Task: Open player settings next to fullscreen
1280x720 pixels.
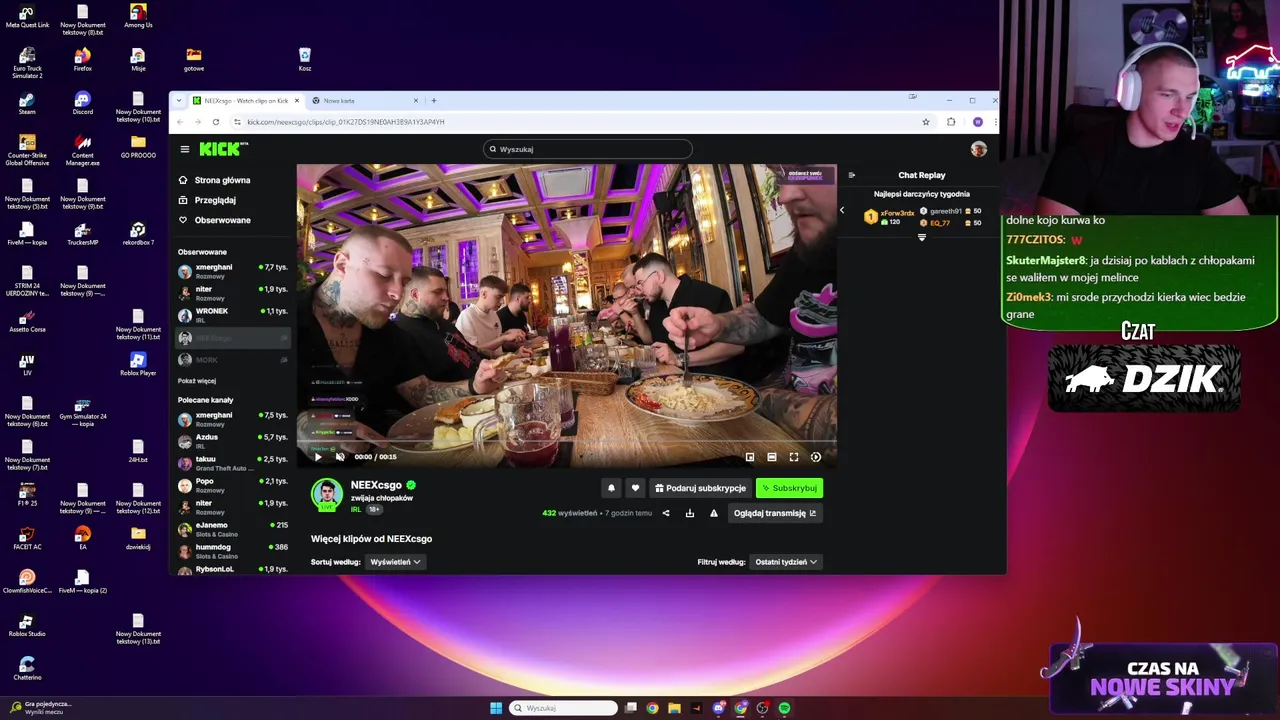Action: click(x=816, y=457)
